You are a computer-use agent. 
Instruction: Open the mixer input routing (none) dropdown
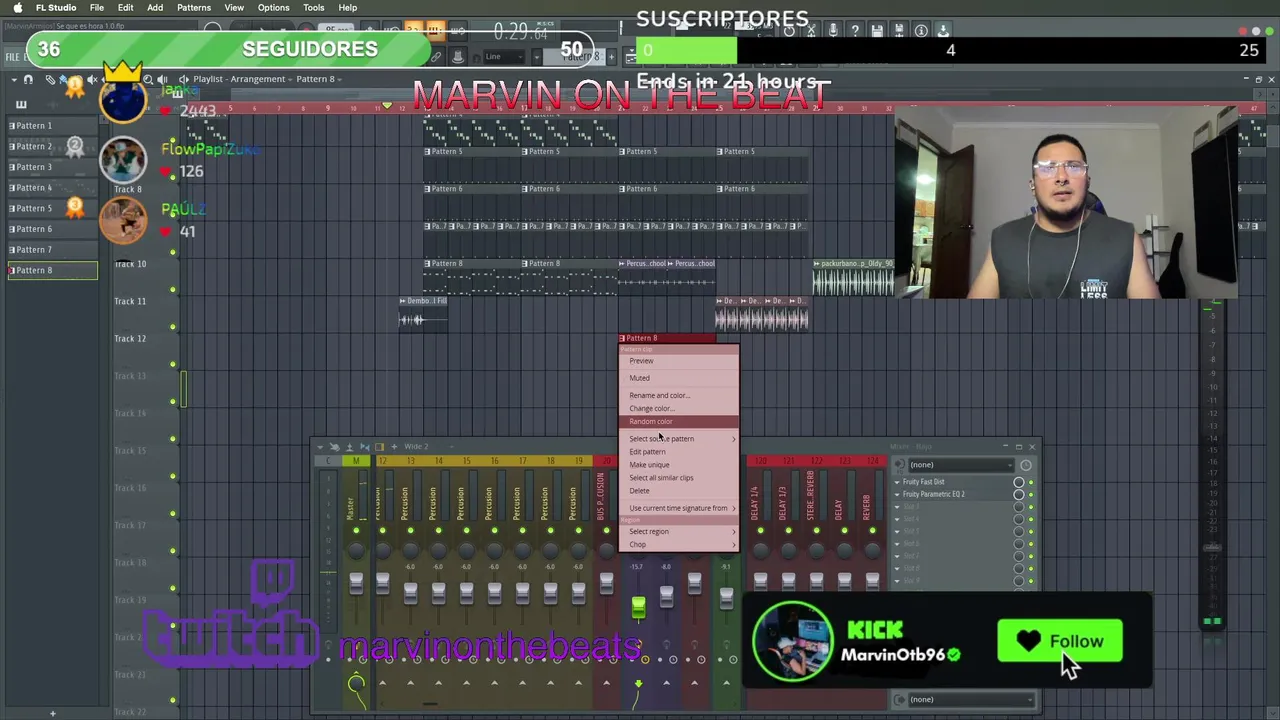pos(960,465)
